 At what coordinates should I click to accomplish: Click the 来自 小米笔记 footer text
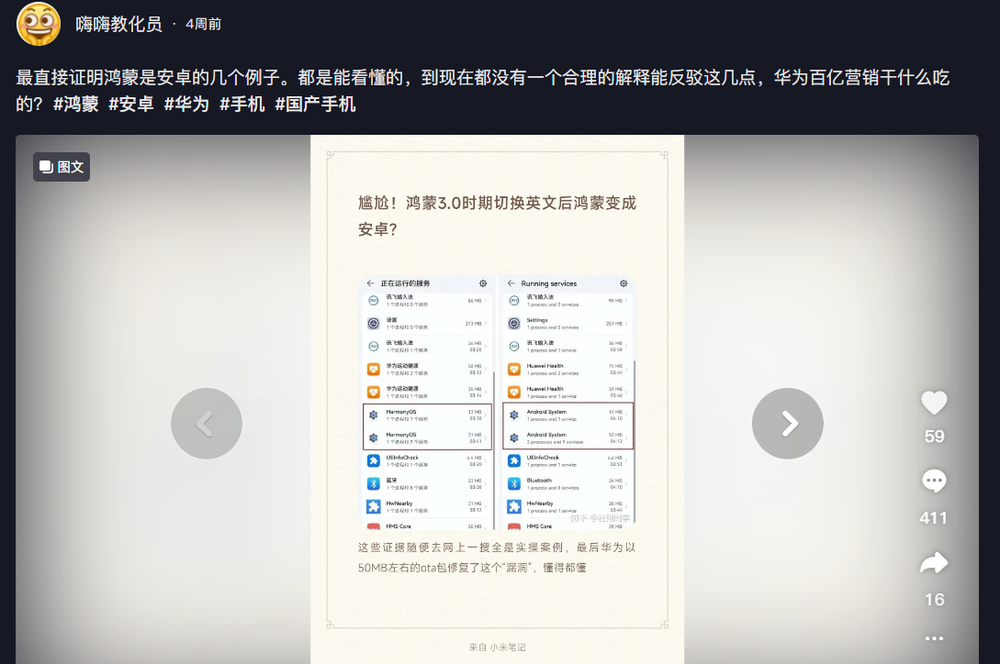pos(497,647)
